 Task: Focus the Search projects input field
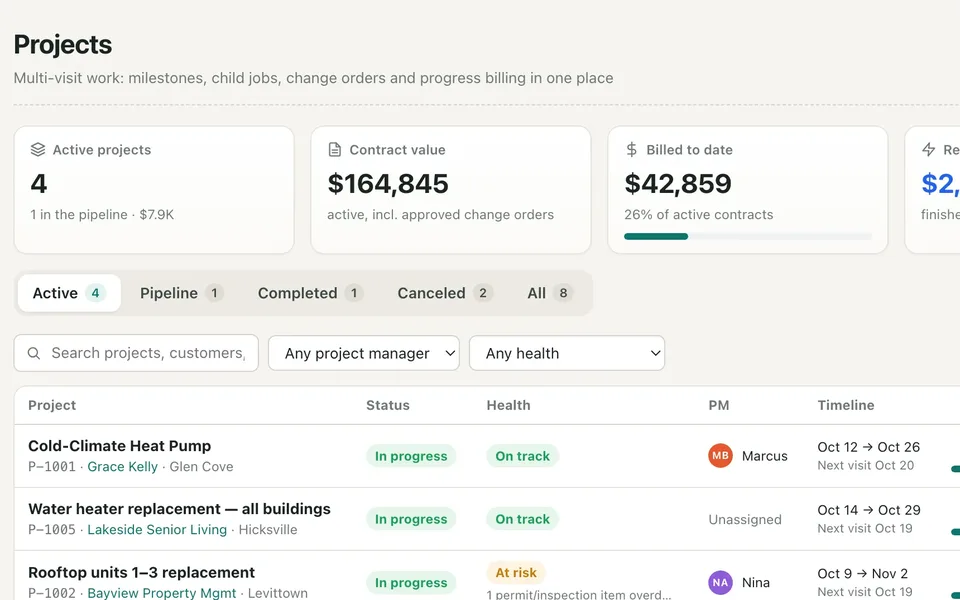(136, 353)
